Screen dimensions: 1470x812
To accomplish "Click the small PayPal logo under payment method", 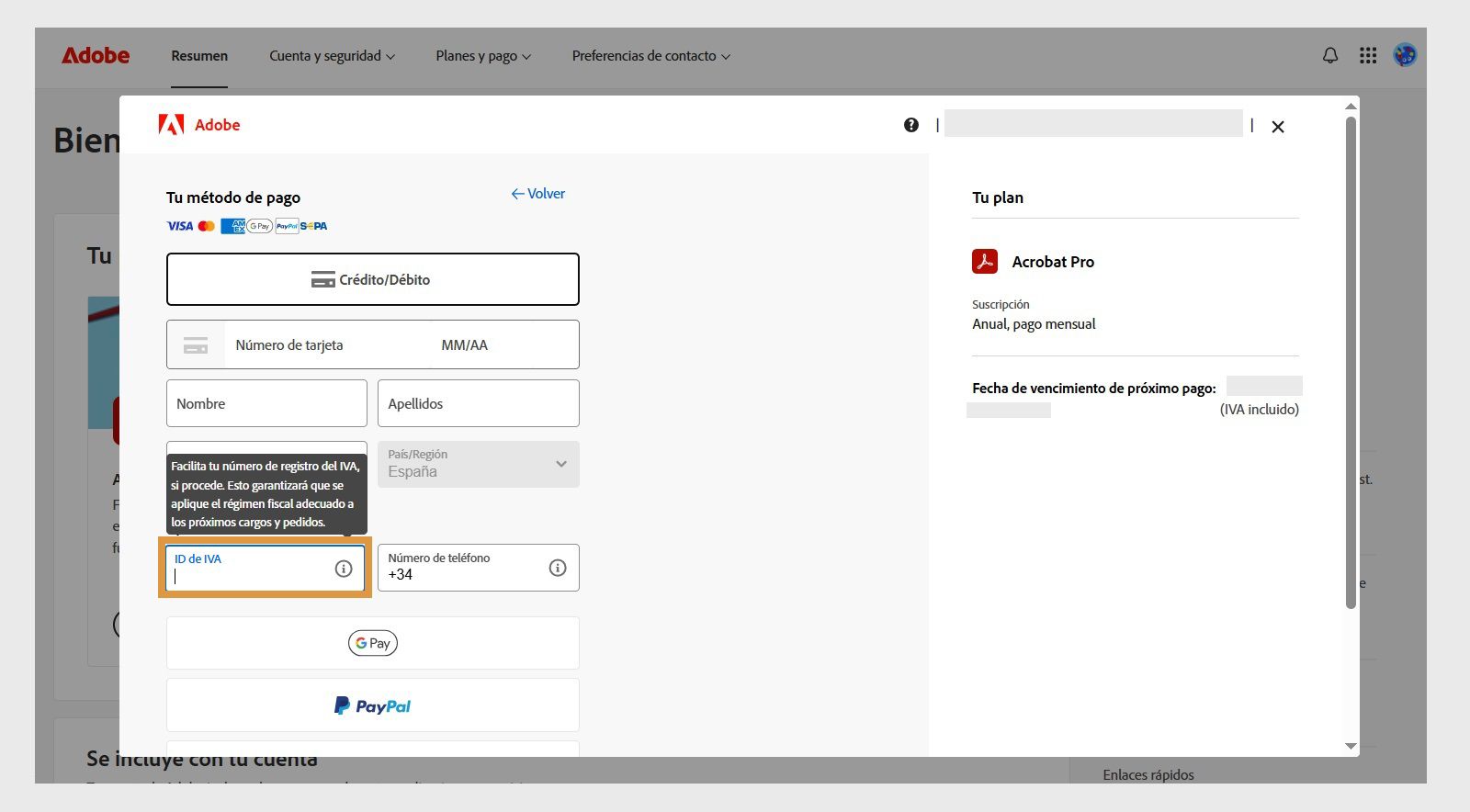I will 287,226.
